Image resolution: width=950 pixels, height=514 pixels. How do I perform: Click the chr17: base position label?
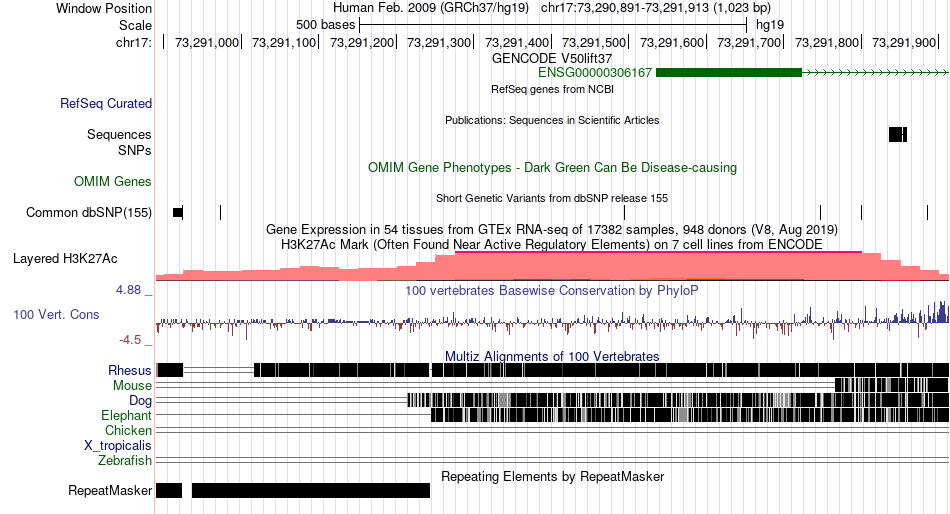point(134,42)
